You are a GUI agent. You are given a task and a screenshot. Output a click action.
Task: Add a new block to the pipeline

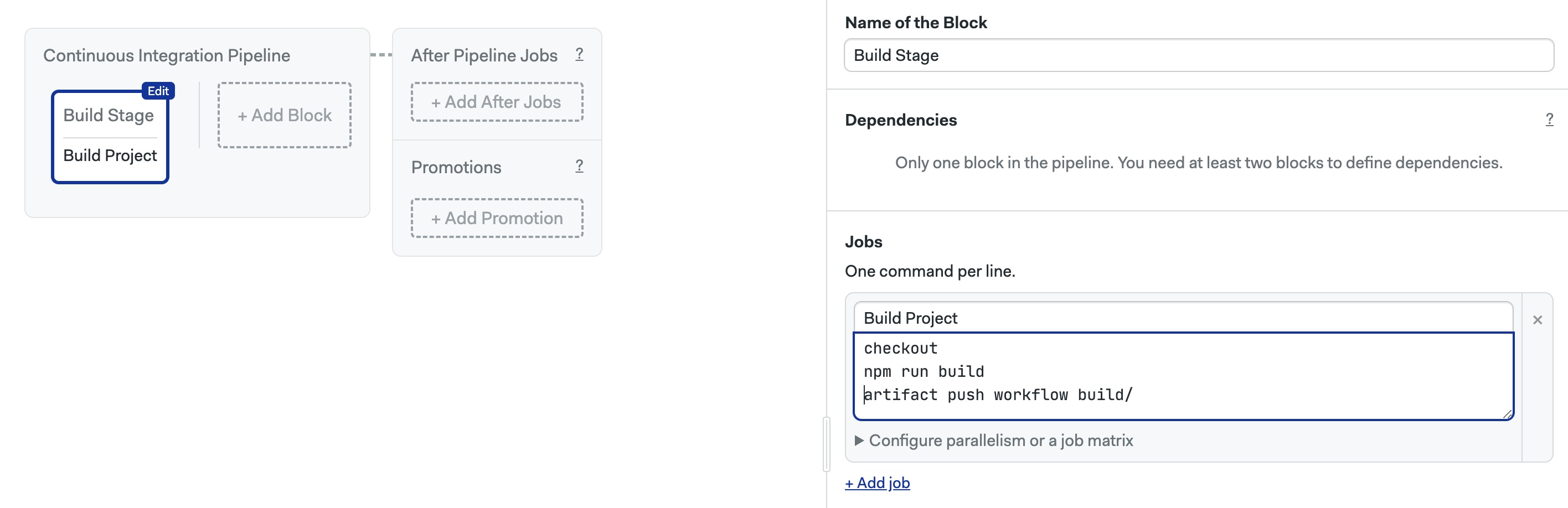tap(284, 115)
